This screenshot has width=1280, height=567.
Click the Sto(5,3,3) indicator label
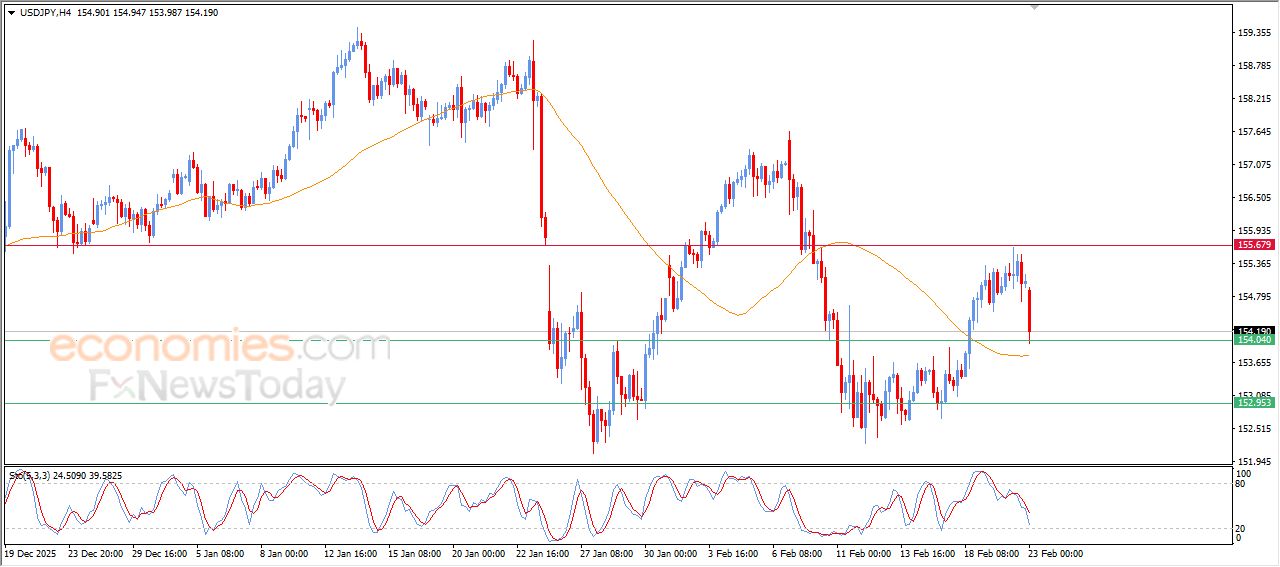pos(29,476)
